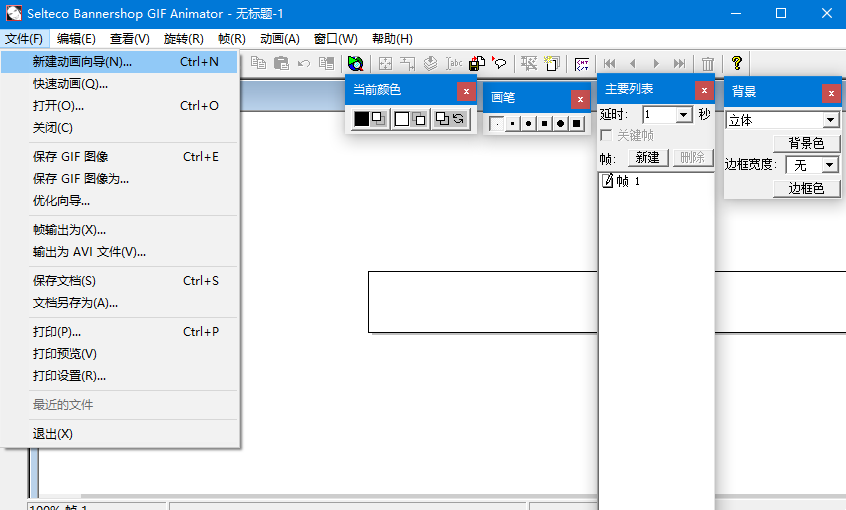The image size is (846, 510).
Task: Click the 'abc' text tool toolbar icon
Action: (x=454, y=63)
